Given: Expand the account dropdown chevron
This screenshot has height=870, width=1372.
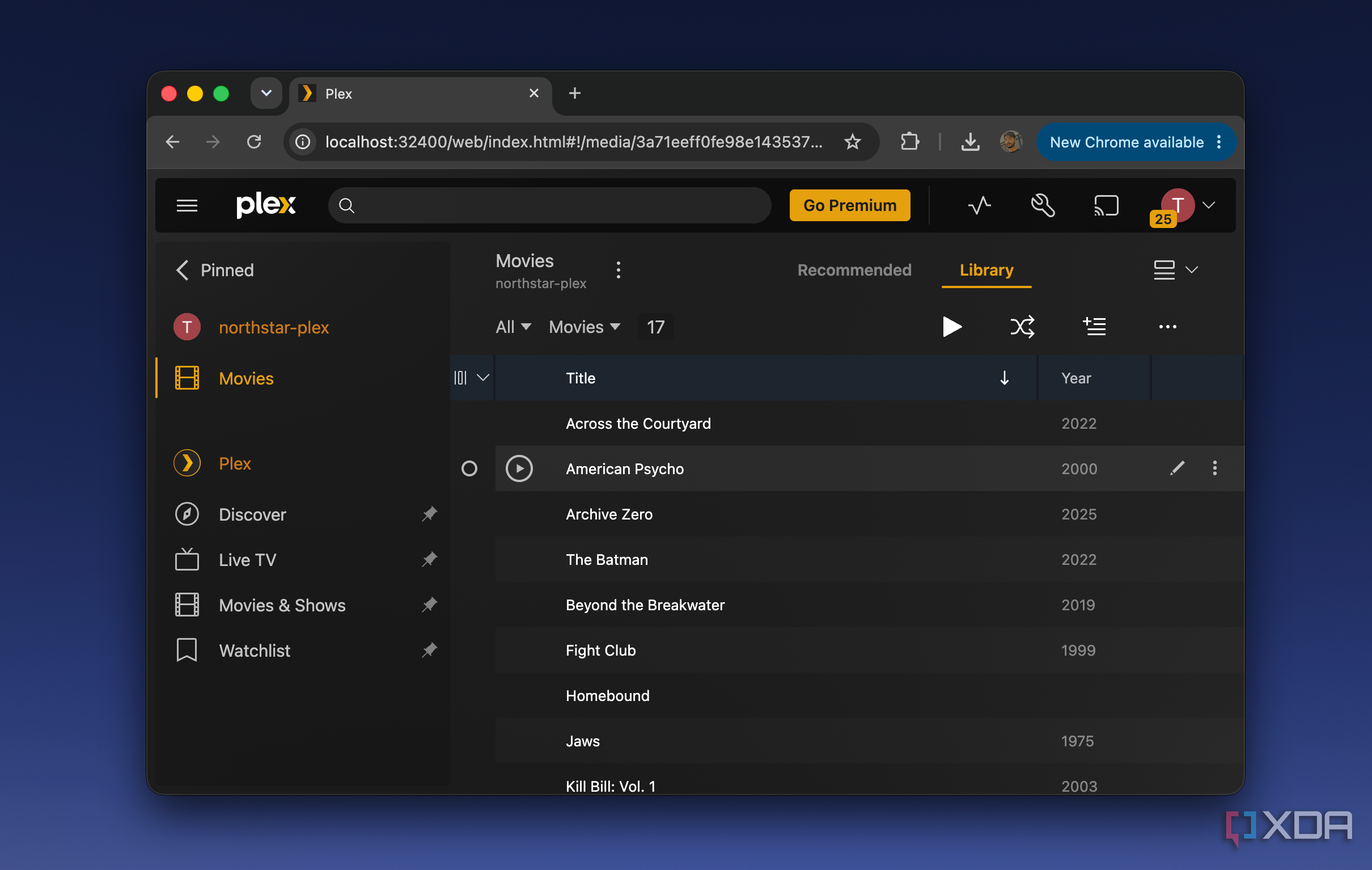Looking at the screenshot, I should coord(1209,205).
